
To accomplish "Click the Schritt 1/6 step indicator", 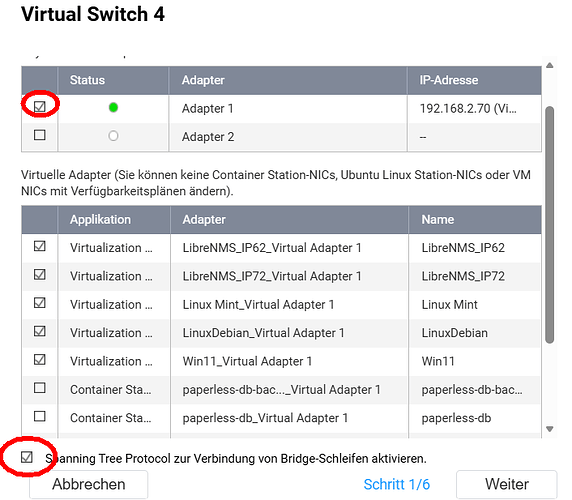I will coord(397,484).
